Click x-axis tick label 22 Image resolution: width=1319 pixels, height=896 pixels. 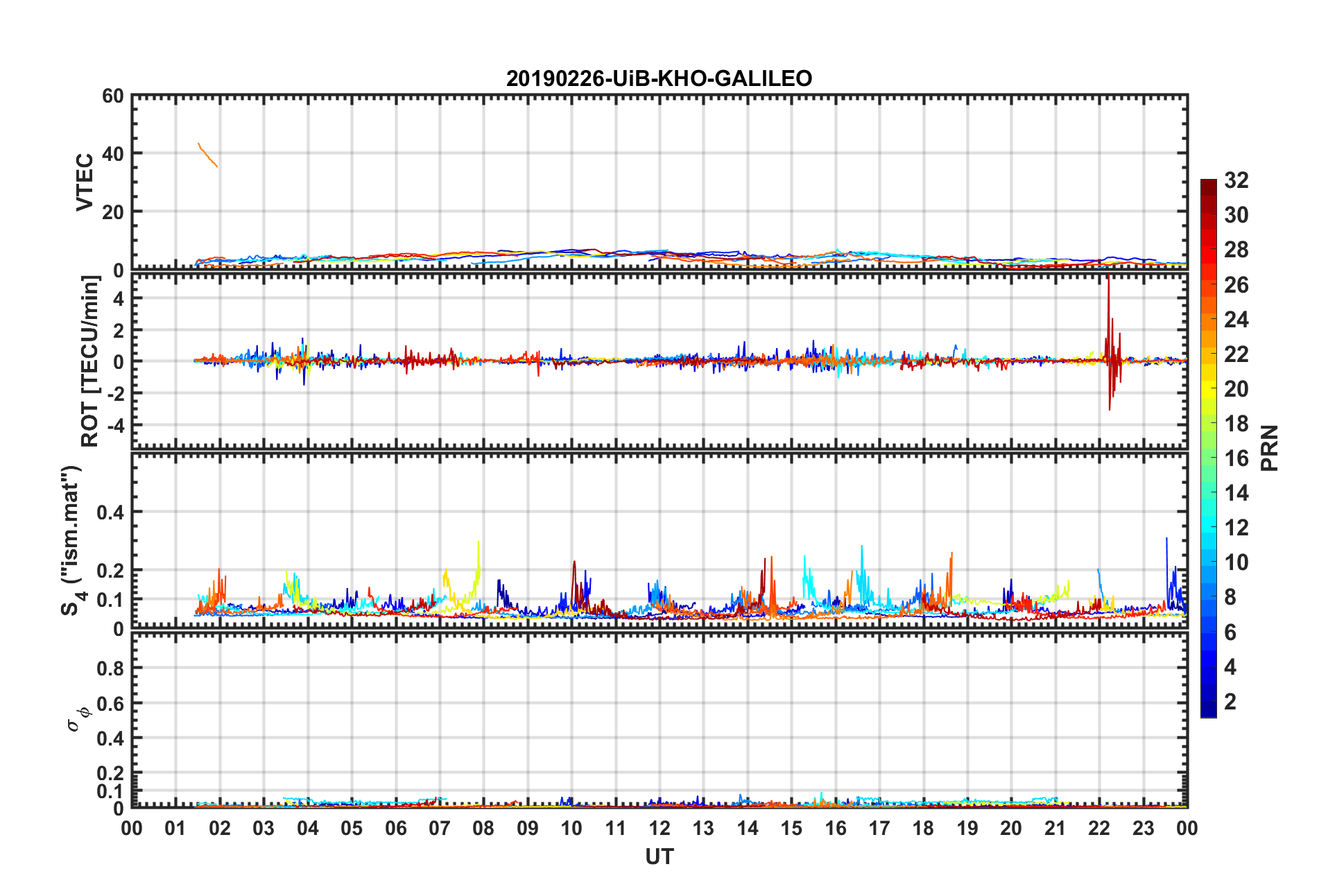click(x=1099, y=828)
